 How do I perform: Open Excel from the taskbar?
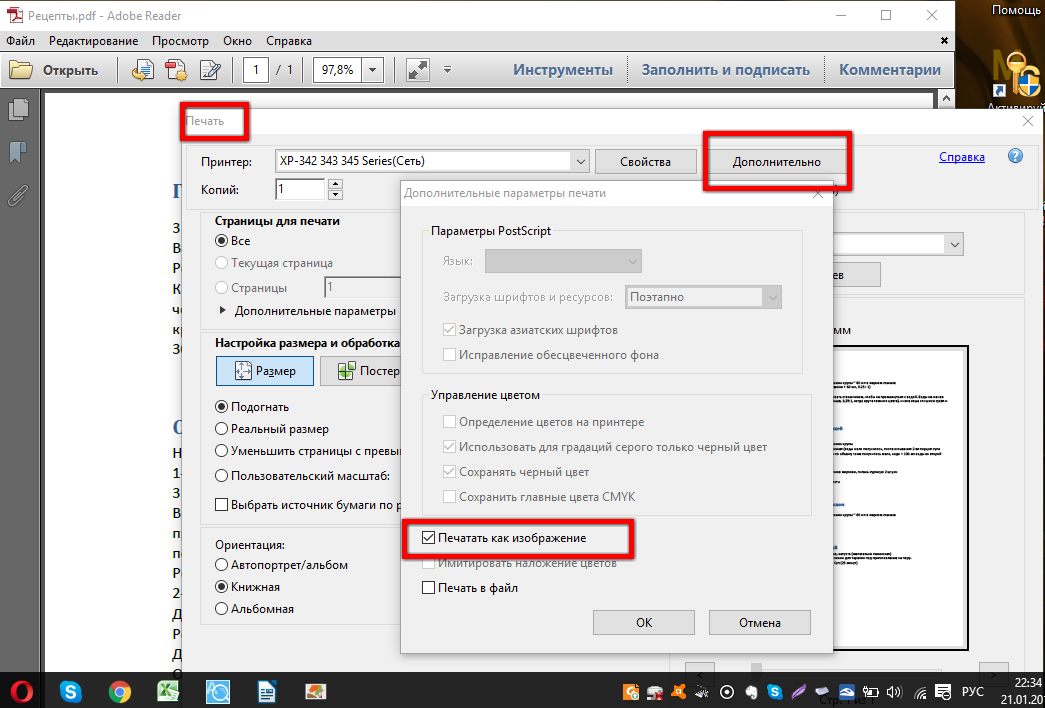pos(168,691)
